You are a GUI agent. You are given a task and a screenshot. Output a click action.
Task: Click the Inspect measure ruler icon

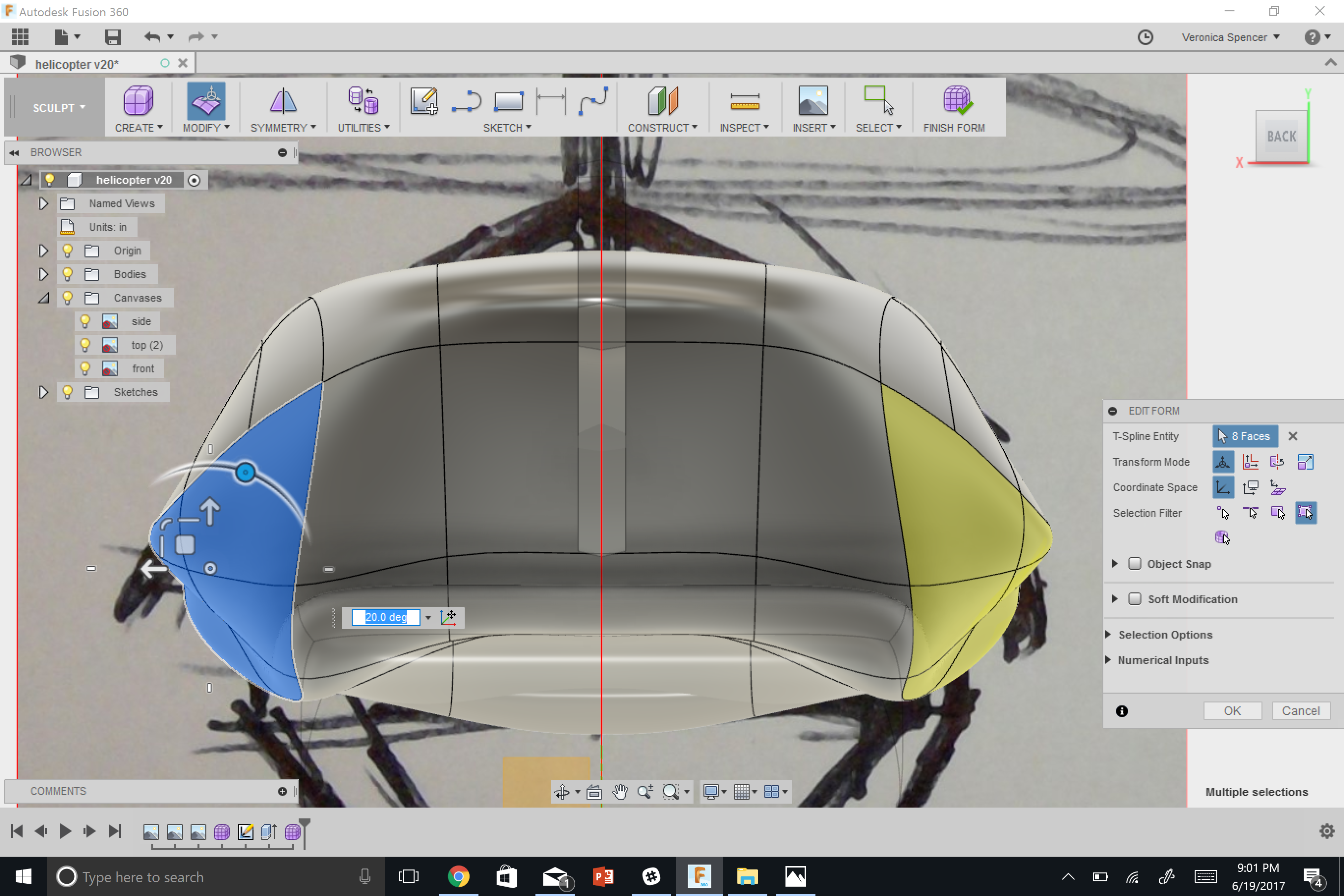click(x=745, y=102)
